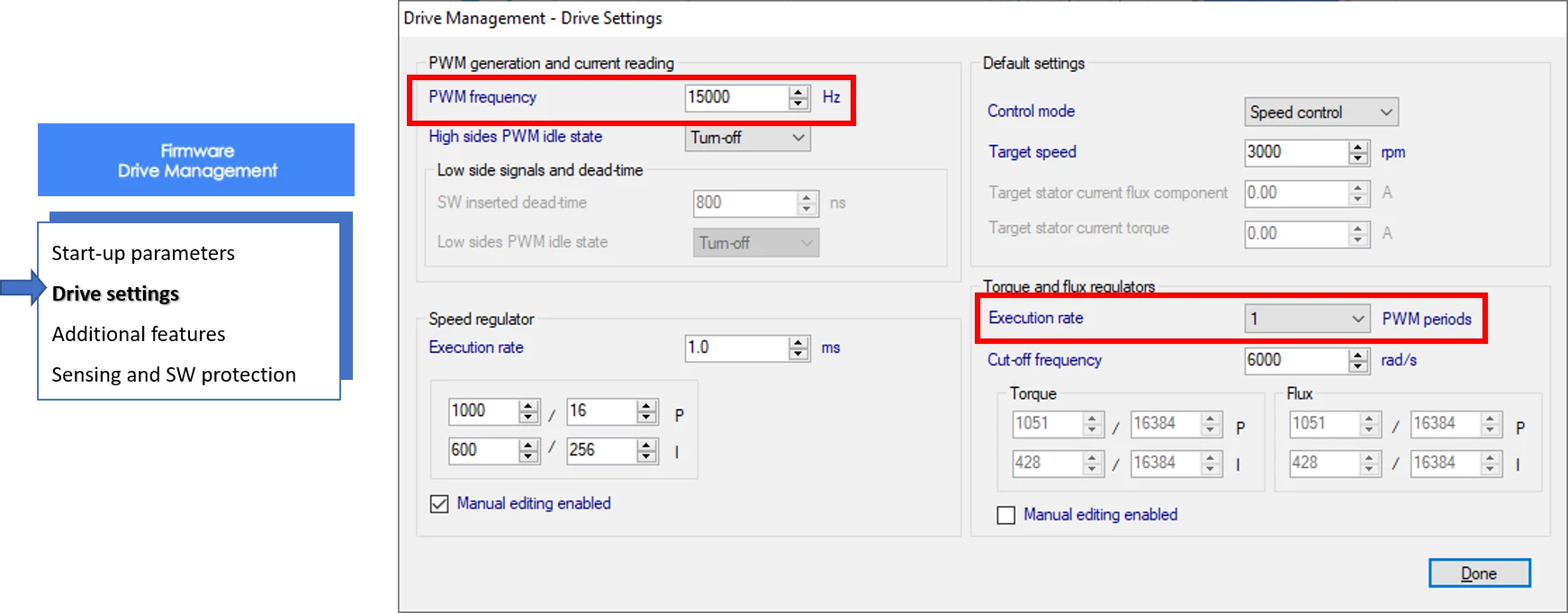Image resolution: width=1568 pixels, height=613 pixels.
Task: Adjust spinner of Flux P divisor 16384
Action: click(x=1491, y=424)
